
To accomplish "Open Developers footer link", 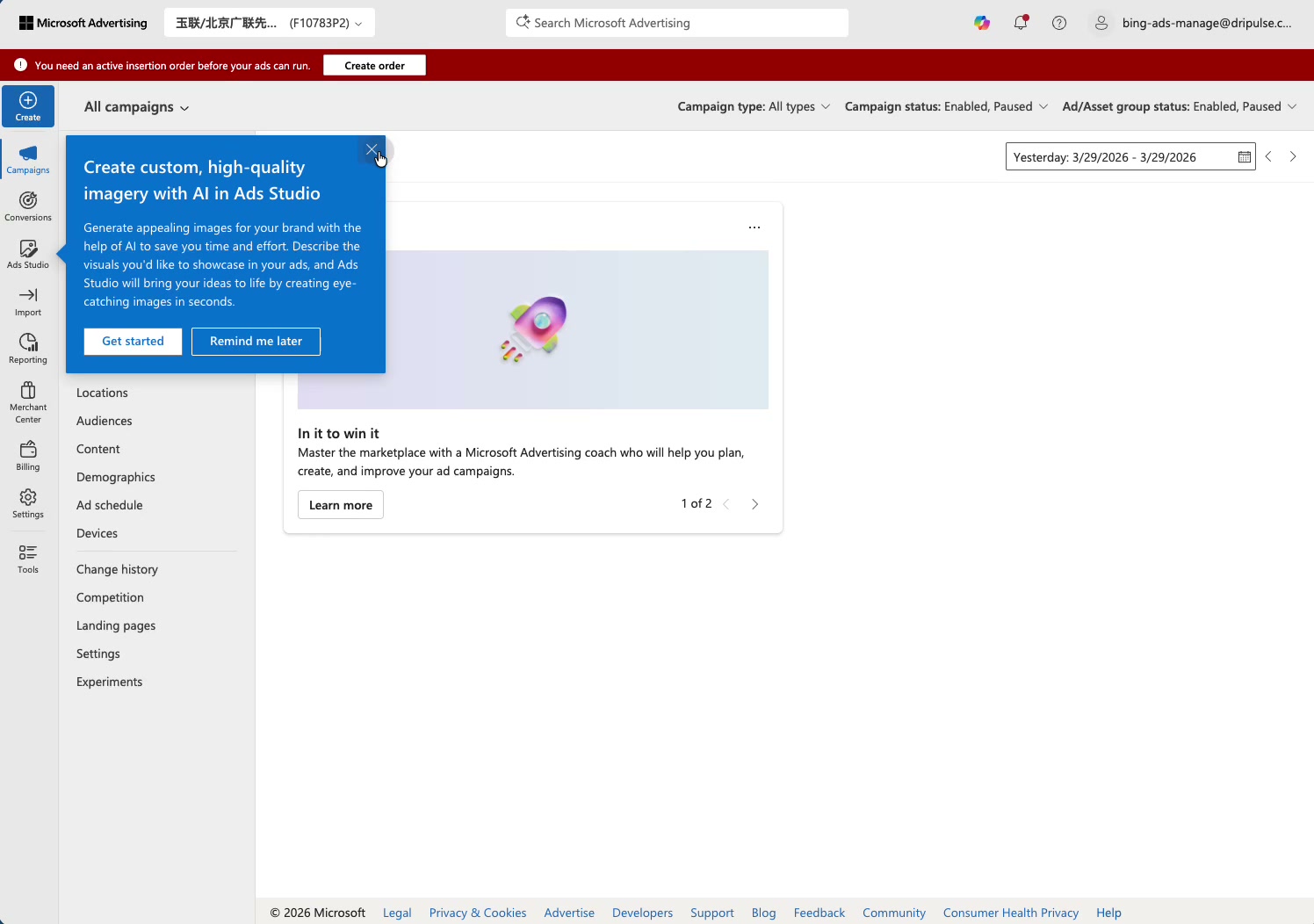I will pyautogui.click(x=642, y=913).
